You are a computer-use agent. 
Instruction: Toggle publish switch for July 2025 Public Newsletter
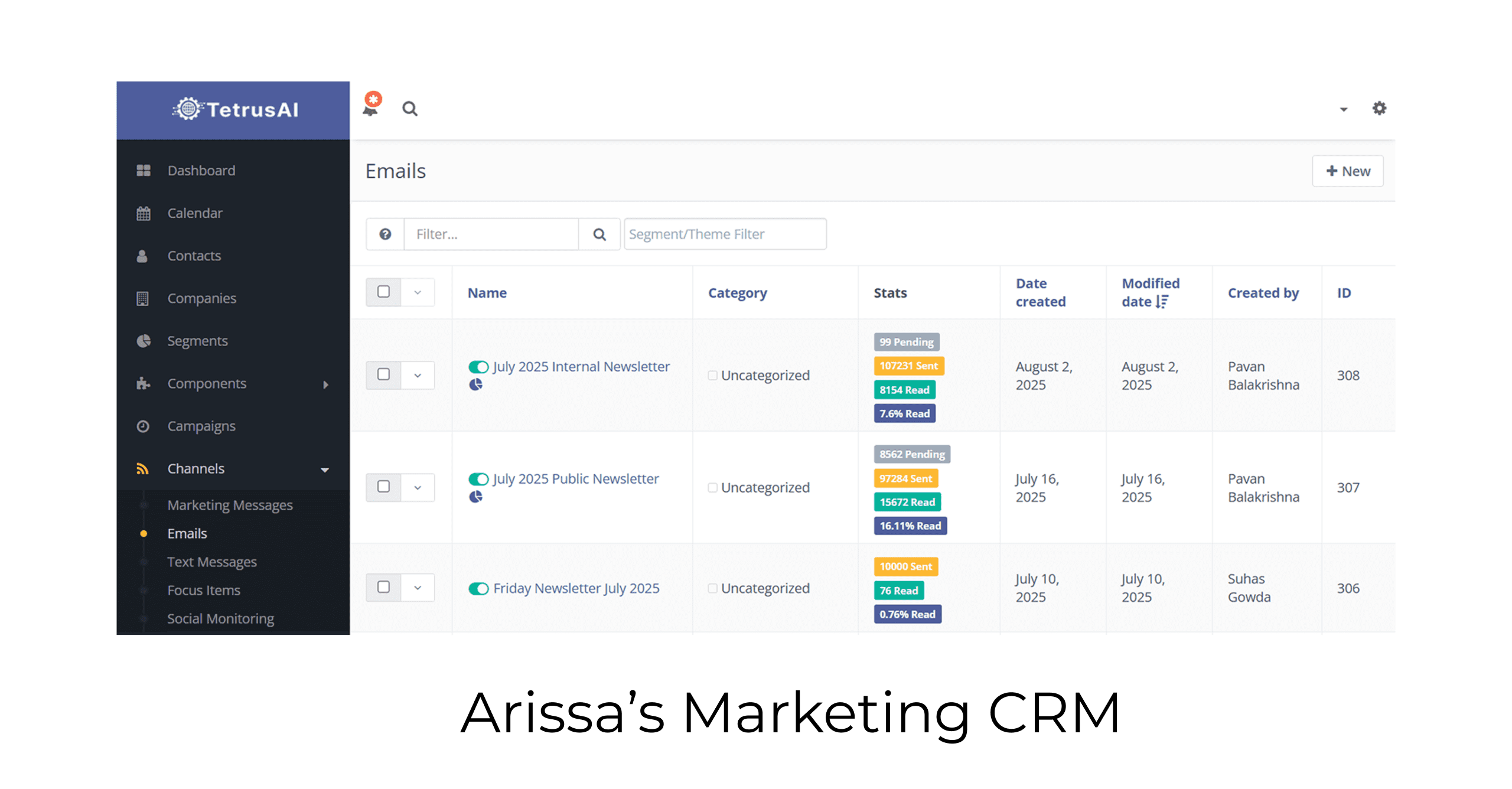478,479
